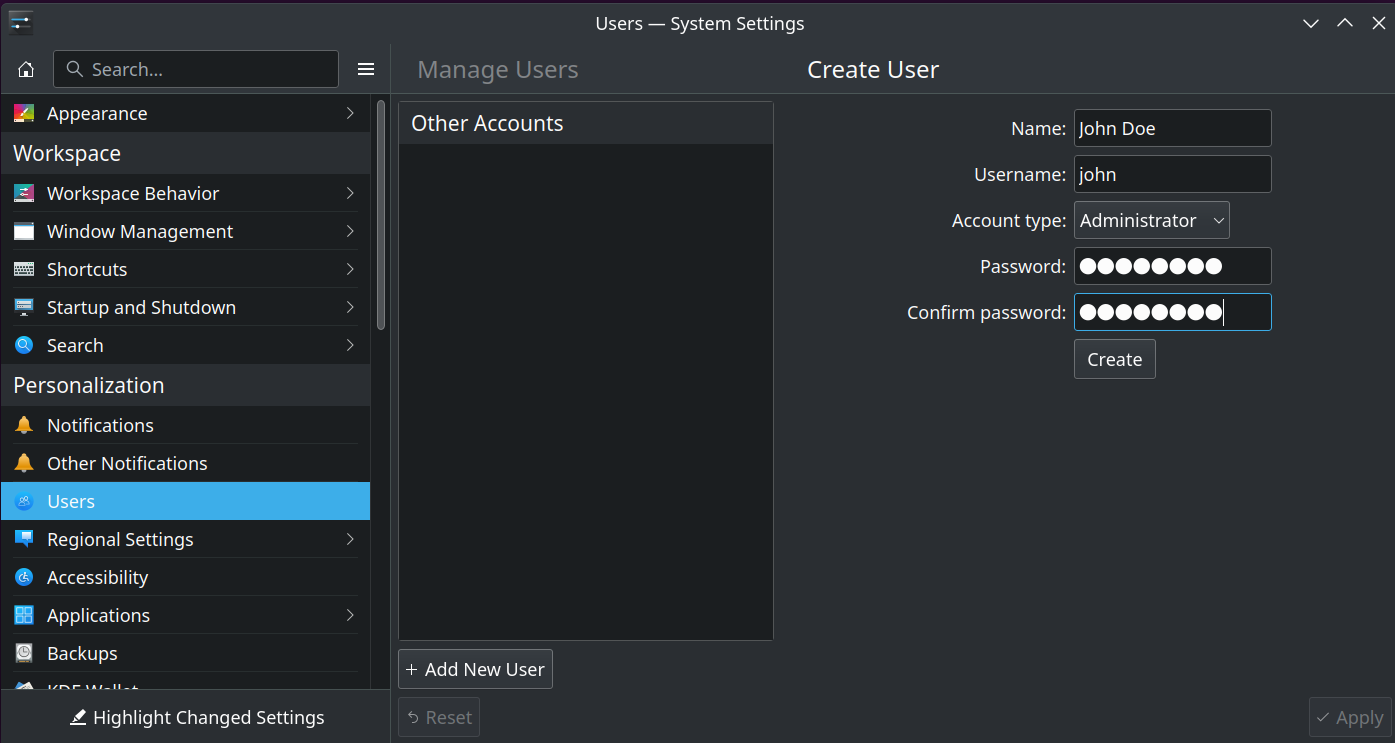Expand the Appearance category
This screenshot has width=1395, height=743.
tap(349, 113)
